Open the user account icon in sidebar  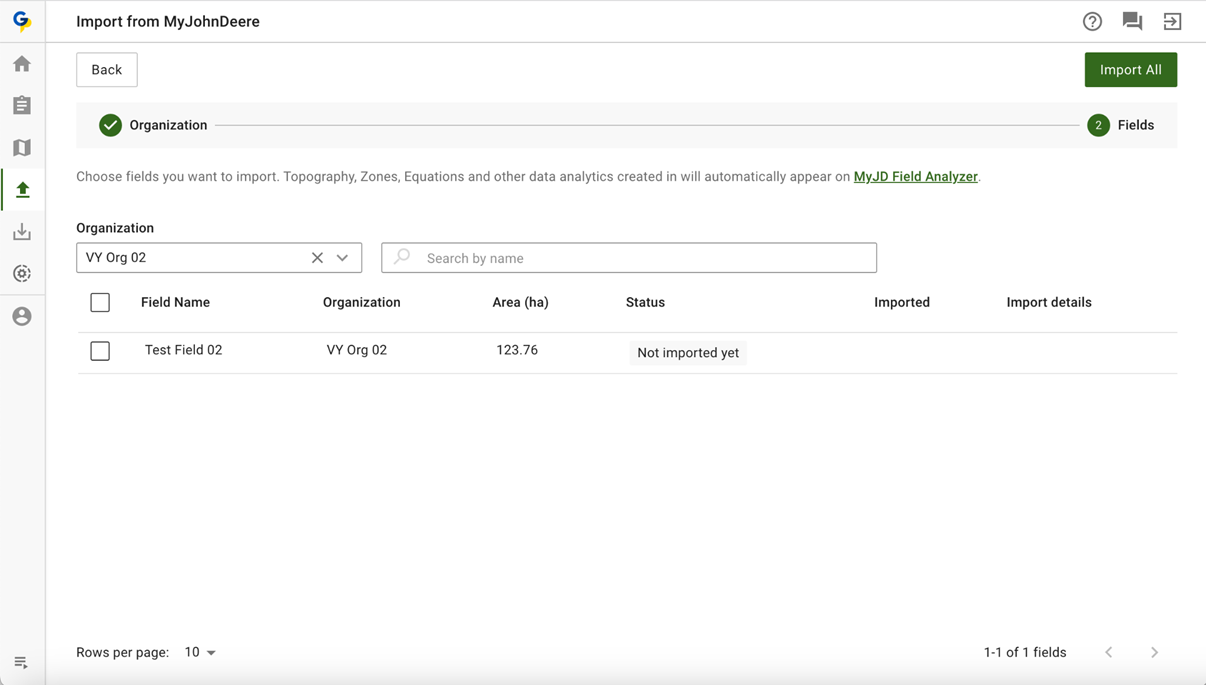(x=22, y=316)
